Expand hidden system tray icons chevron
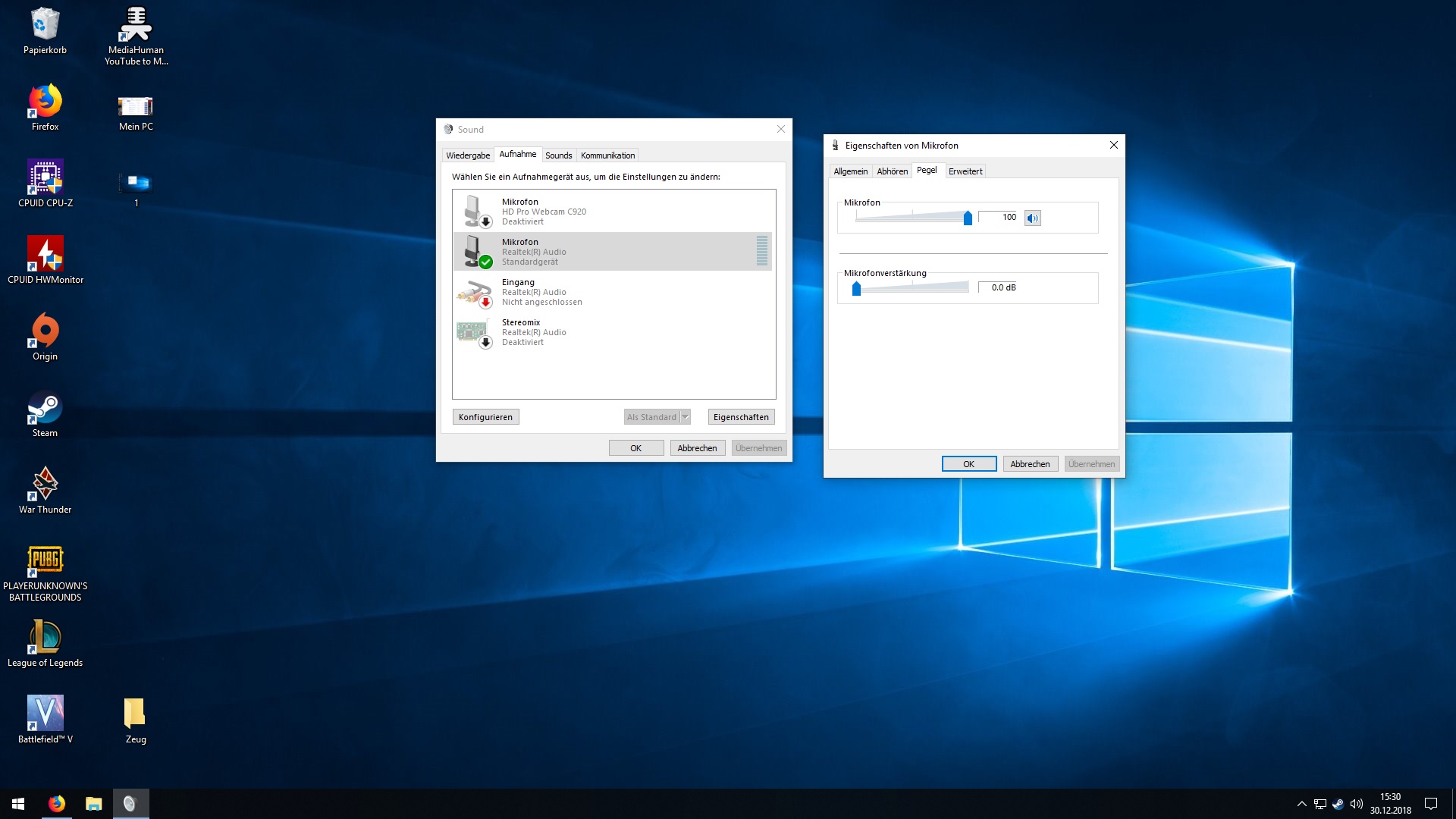The width and height of the screenshot is (1456, 819). tap(1301, 804)
